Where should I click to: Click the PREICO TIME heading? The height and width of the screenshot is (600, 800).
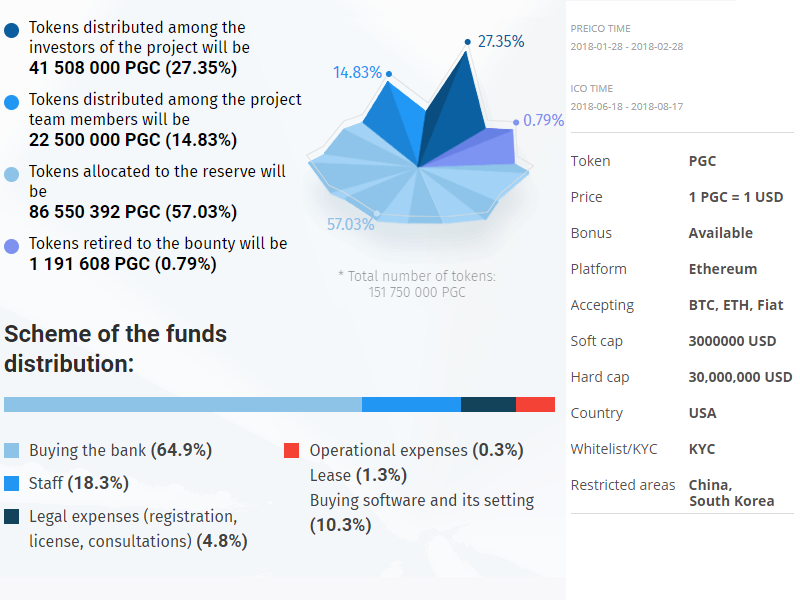pos(600,29)
